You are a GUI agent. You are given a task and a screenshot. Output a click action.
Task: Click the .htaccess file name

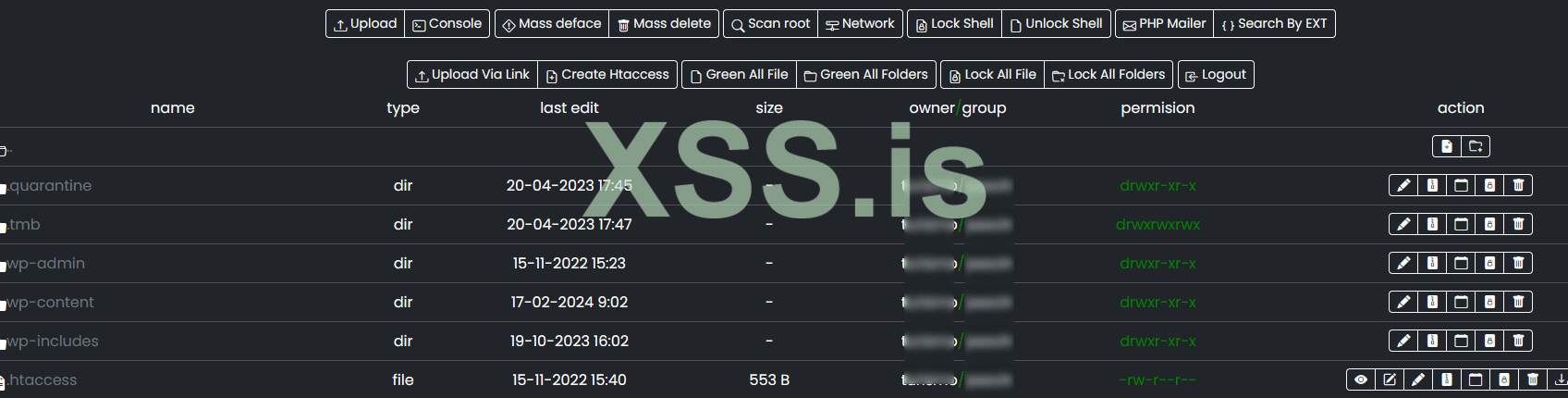[x=43, y=380]
